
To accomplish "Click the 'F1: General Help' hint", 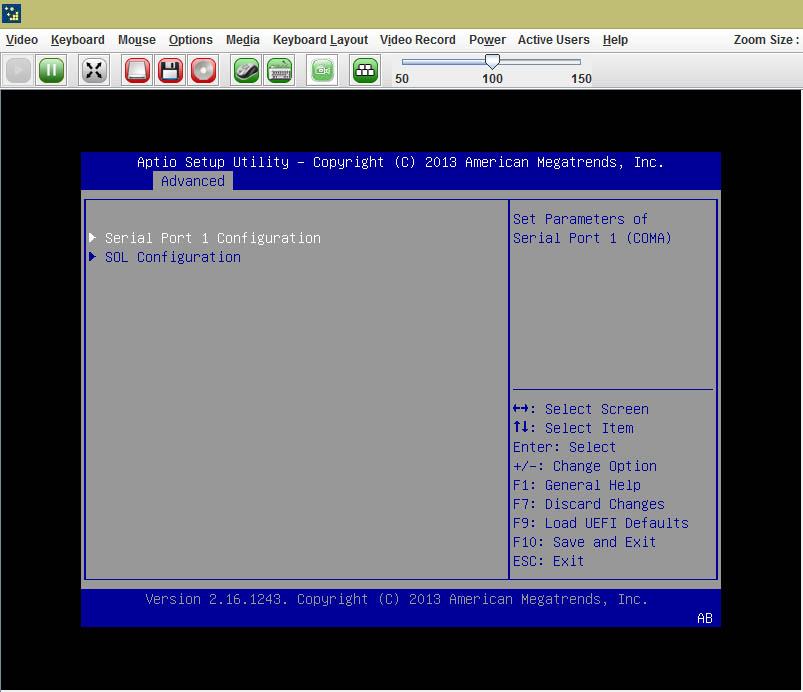I will [577, 485].
